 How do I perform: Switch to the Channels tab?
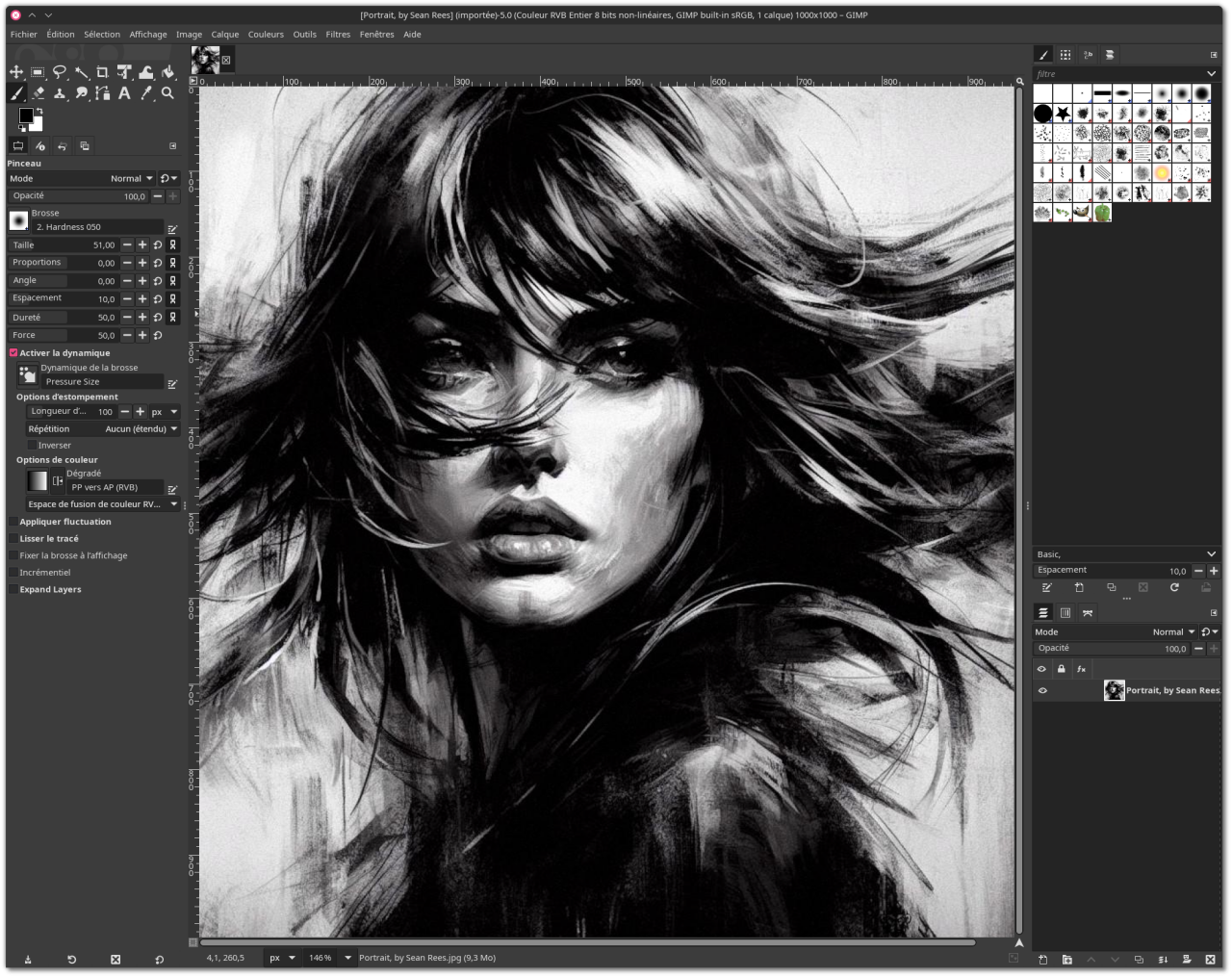pyautogui.click(x=1065, y=613)
